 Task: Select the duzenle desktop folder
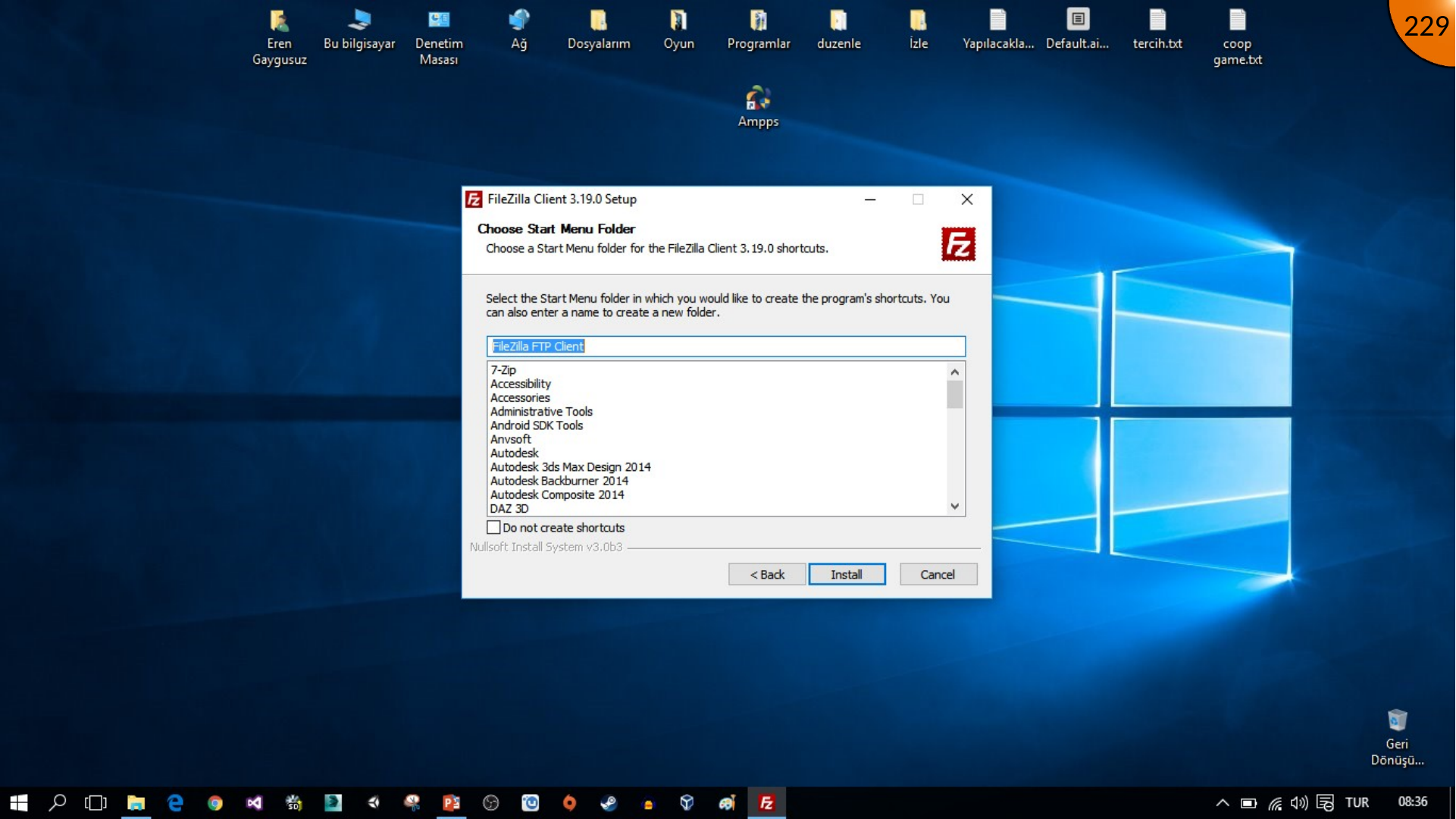click(x=838, y=30)
